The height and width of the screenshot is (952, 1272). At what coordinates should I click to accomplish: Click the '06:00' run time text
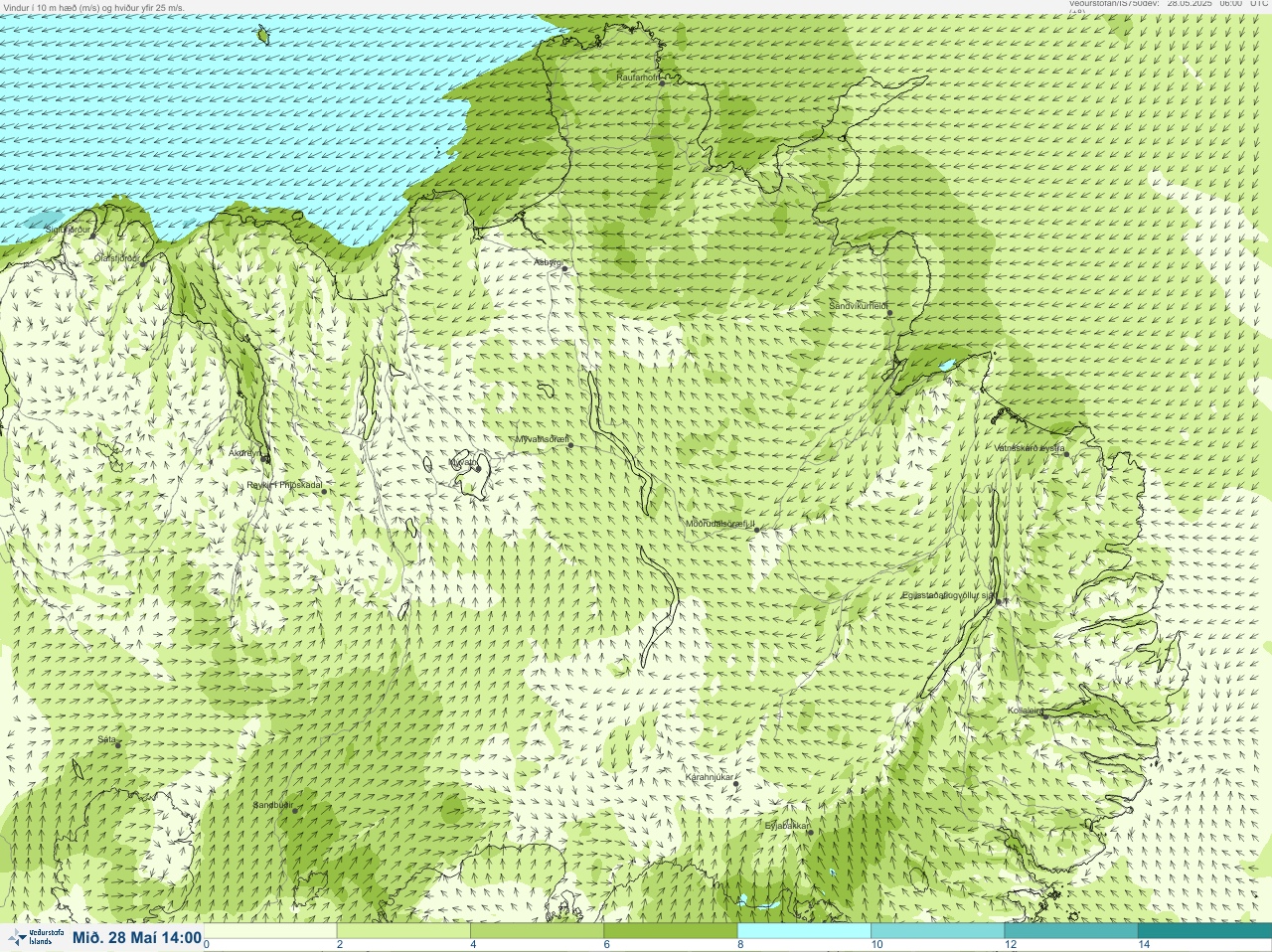(x=1230, y=4)
